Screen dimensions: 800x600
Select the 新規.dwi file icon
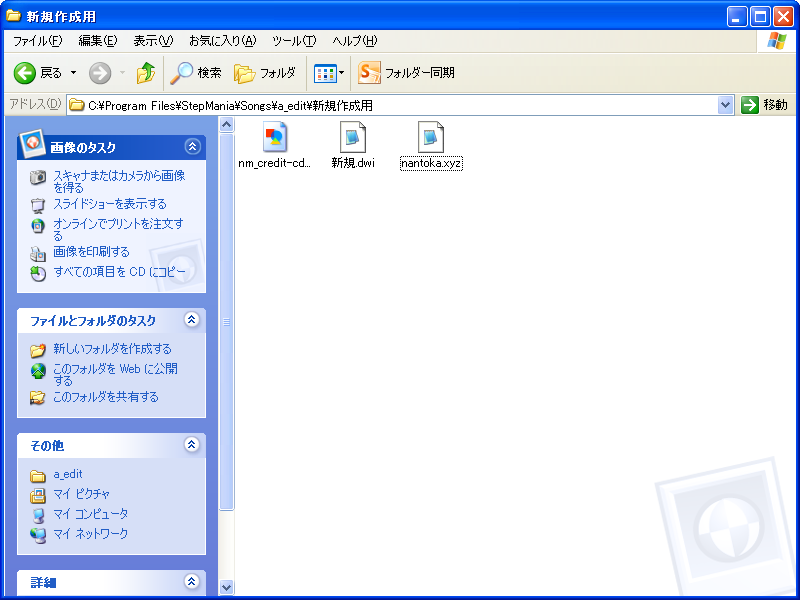coord(353,137)
